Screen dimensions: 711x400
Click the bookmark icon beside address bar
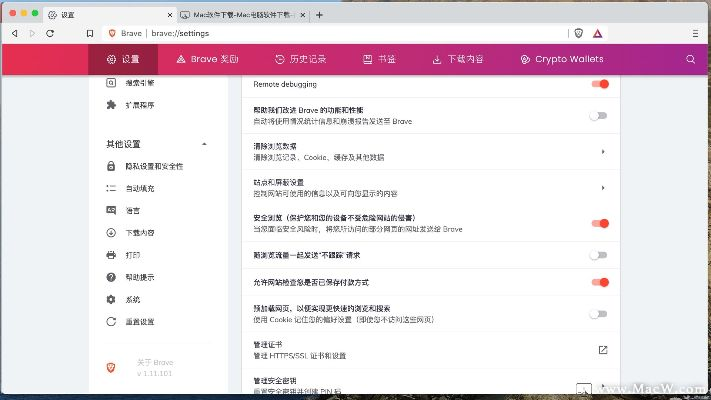[90, 33]
